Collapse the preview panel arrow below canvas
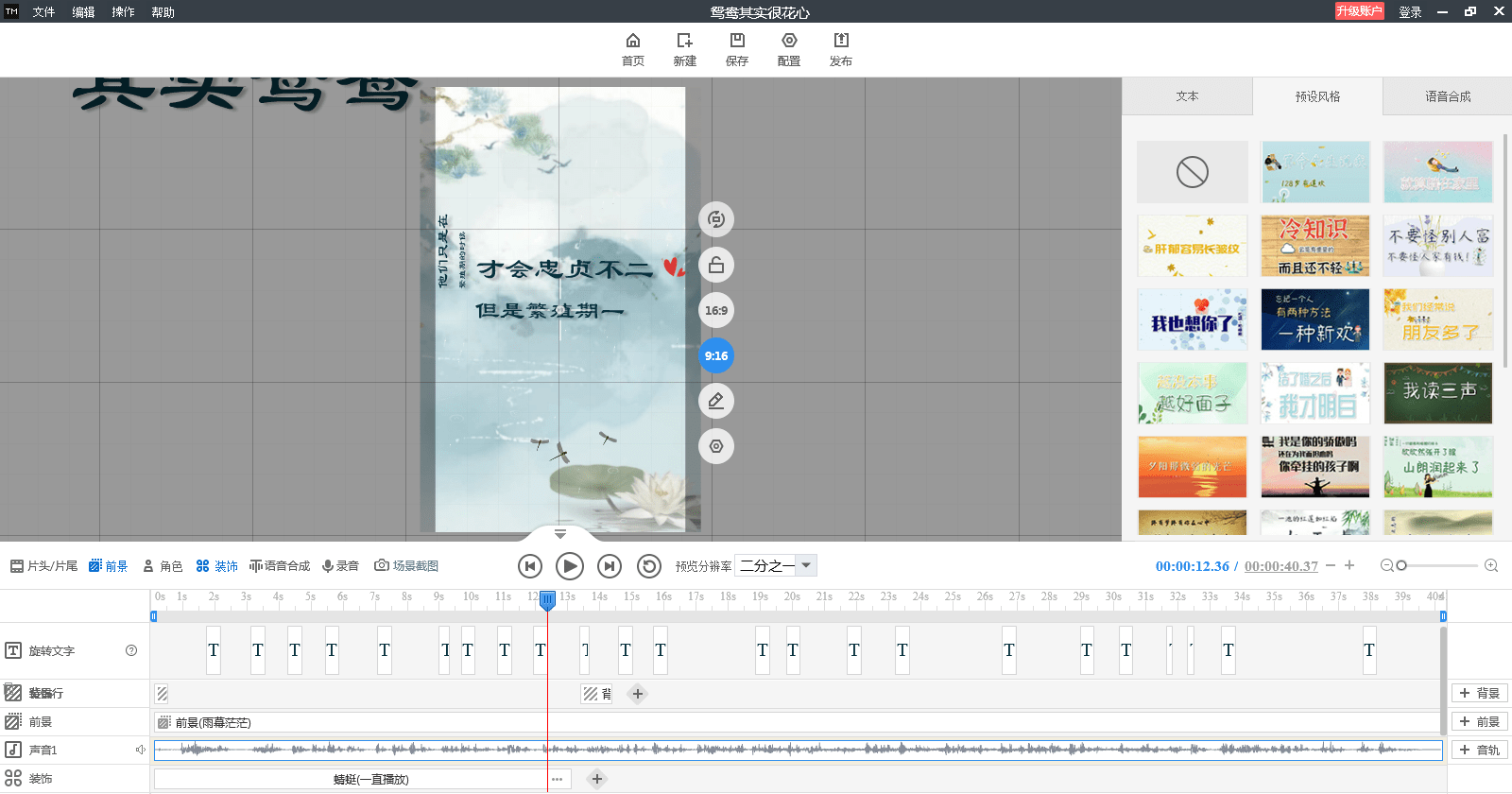The height and width of the screenshot is (794, 1512). coord(560,534)
